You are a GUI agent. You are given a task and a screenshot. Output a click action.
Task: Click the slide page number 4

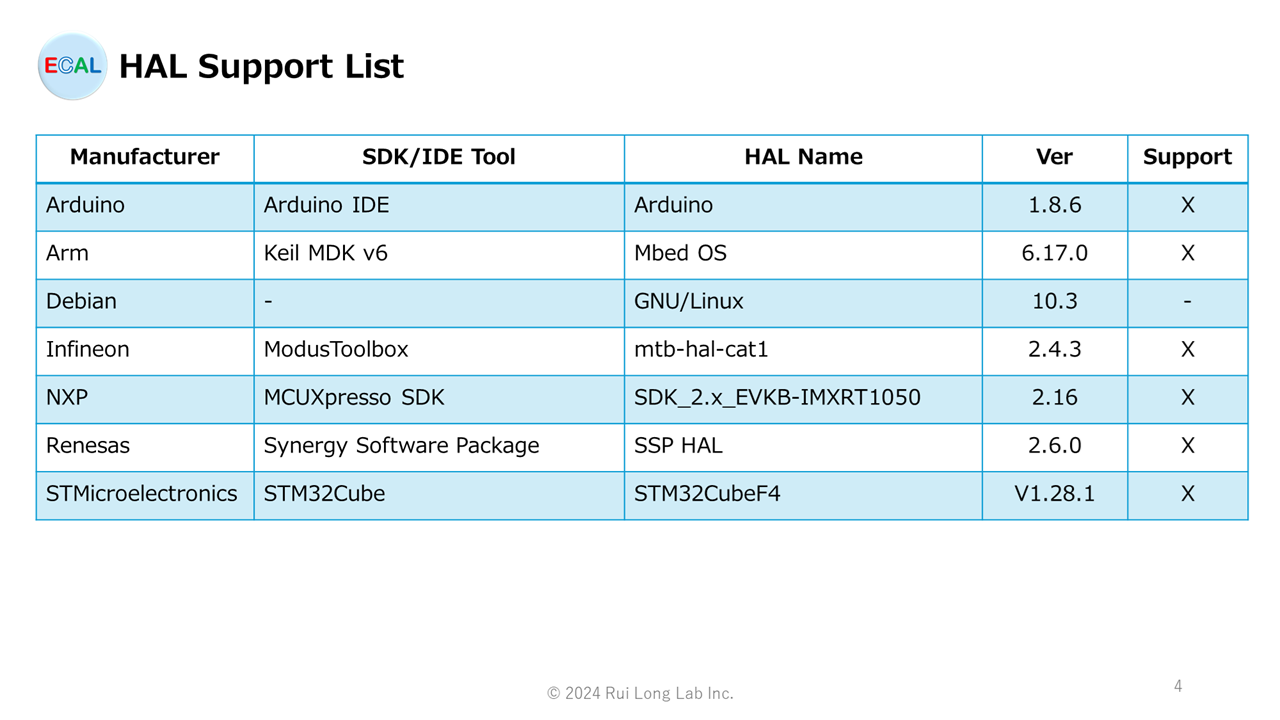[x=1178, y=686]
